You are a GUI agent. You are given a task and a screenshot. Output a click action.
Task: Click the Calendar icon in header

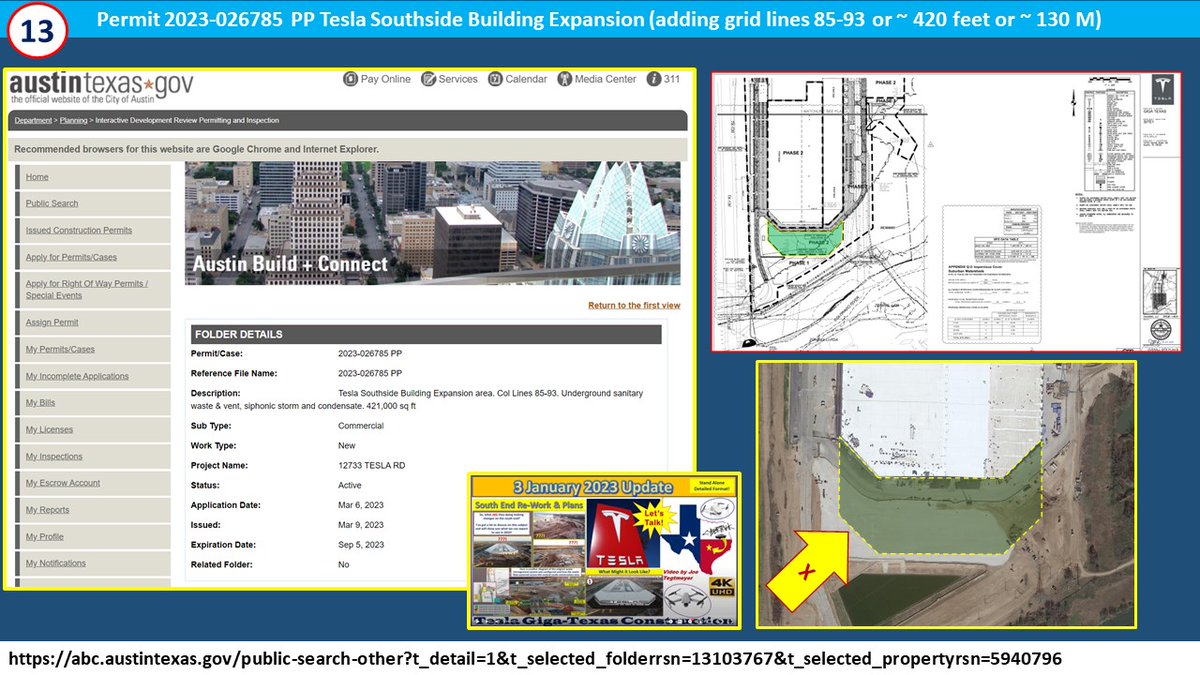pyautogui.click(x=494, y=79)
